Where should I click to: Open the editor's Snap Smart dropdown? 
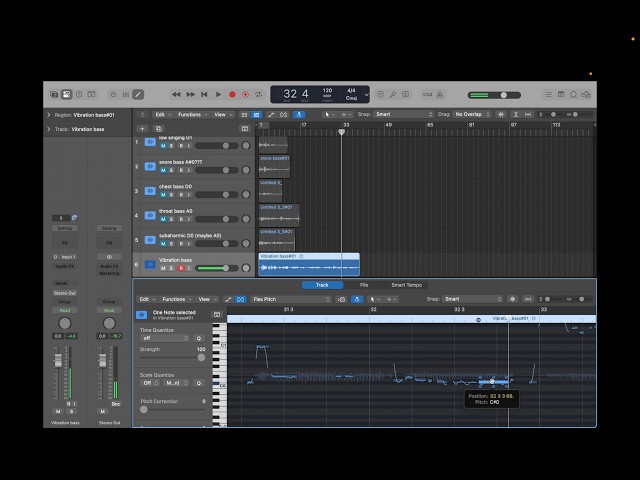click(472, 299)
